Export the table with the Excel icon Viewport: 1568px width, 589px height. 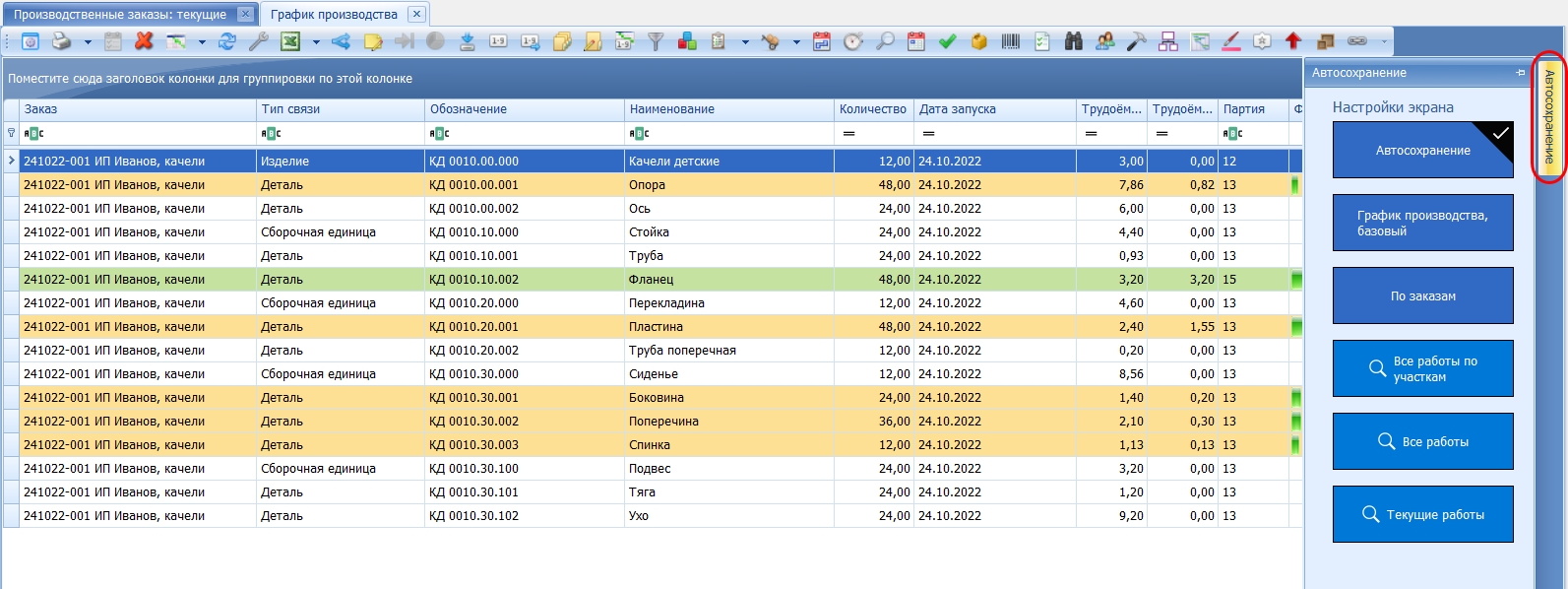(x=290, y=41)
